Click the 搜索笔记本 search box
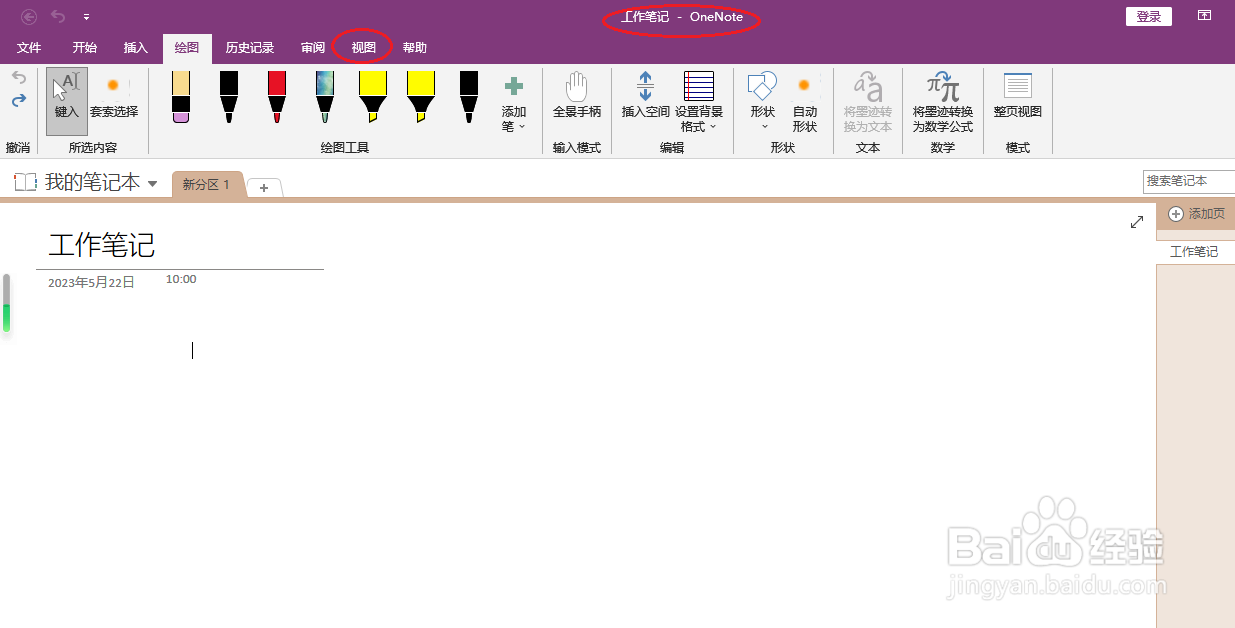 1189,181
